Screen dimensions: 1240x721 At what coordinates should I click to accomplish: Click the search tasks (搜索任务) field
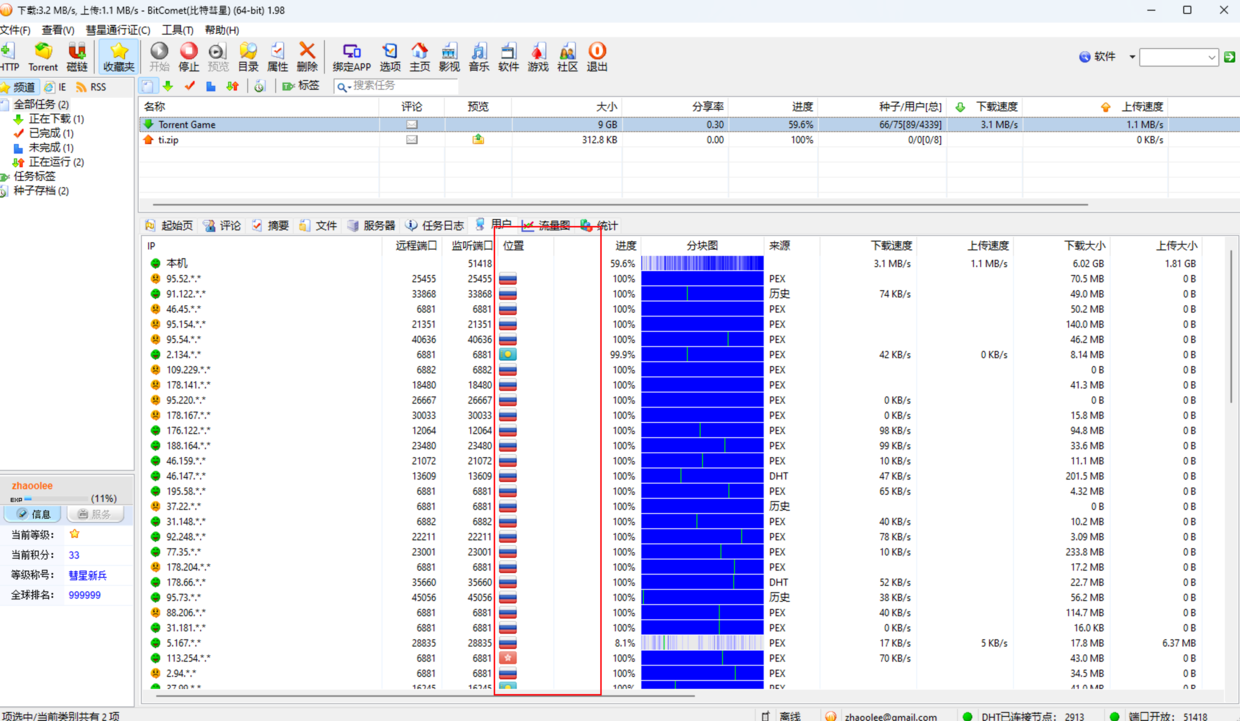(x=395, y=87)
